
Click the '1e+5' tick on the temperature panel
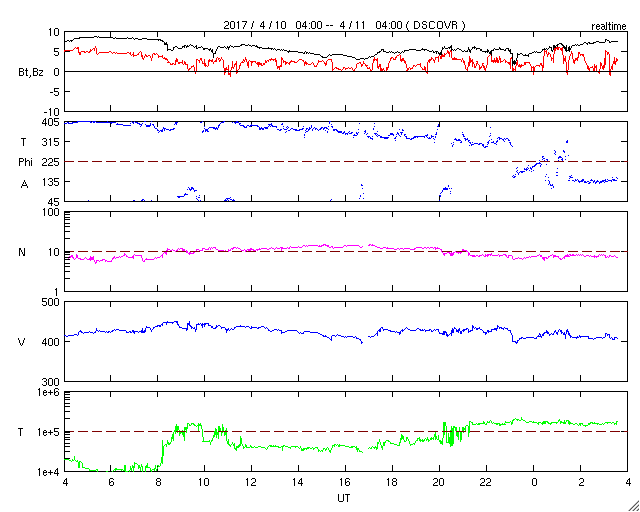click(x=49, y=432)
